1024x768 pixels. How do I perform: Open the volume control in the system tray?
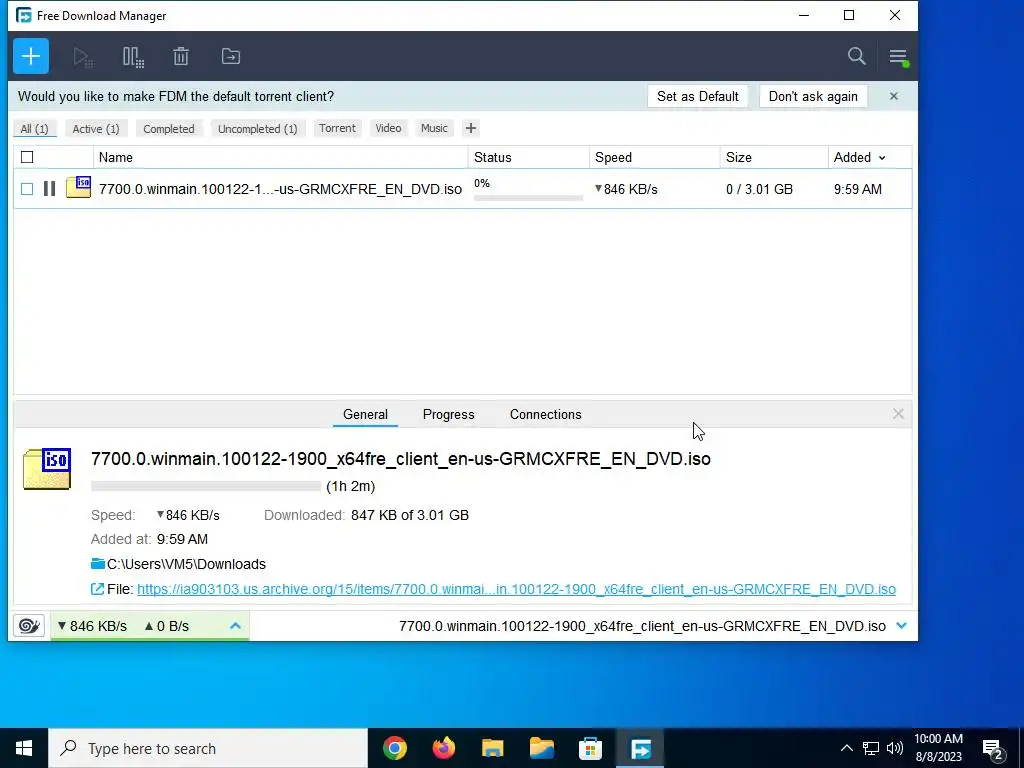click(895, 748)
